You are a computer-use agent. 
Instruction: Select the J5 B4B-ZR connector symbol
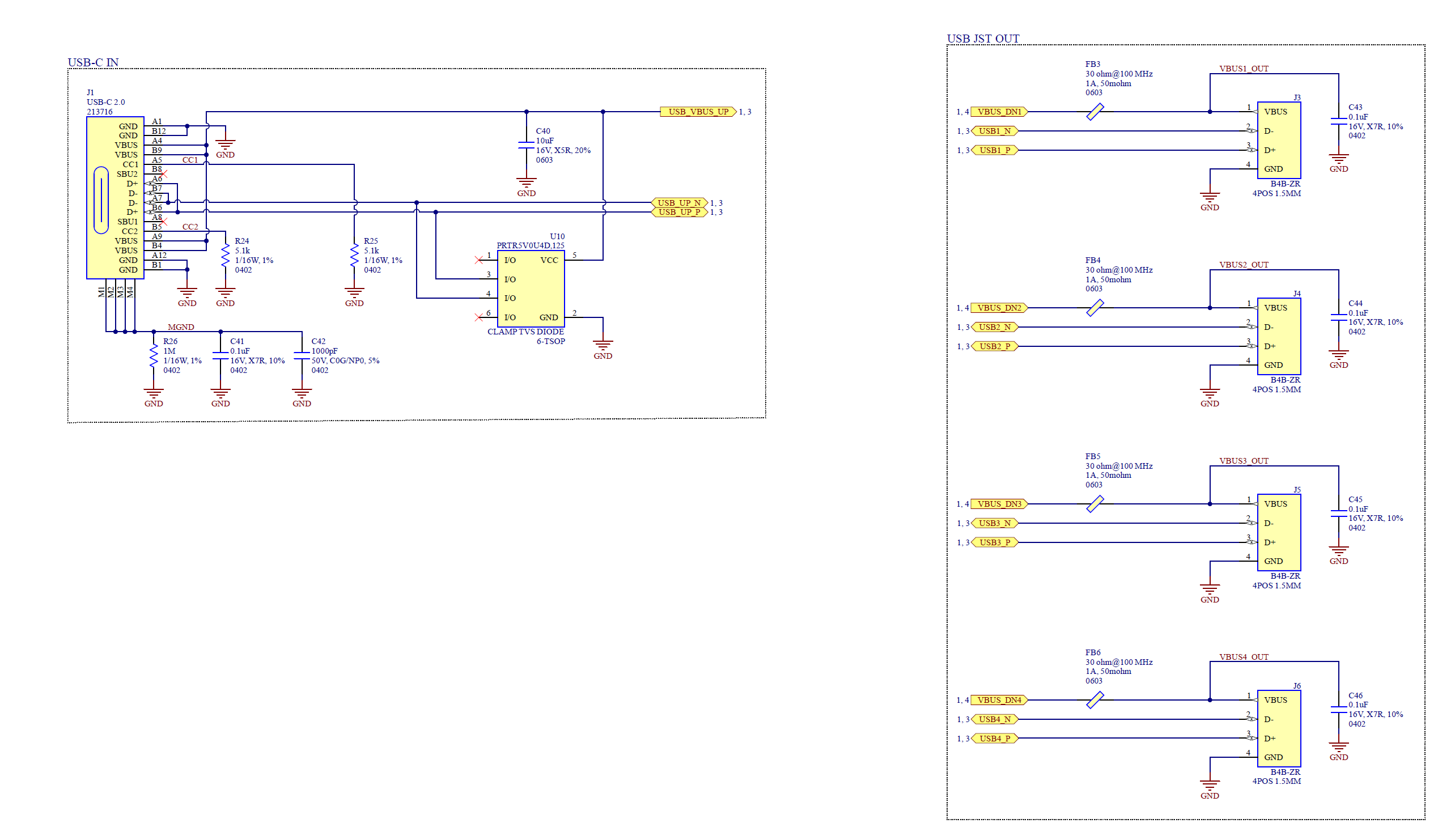[x=1279, y=532]
